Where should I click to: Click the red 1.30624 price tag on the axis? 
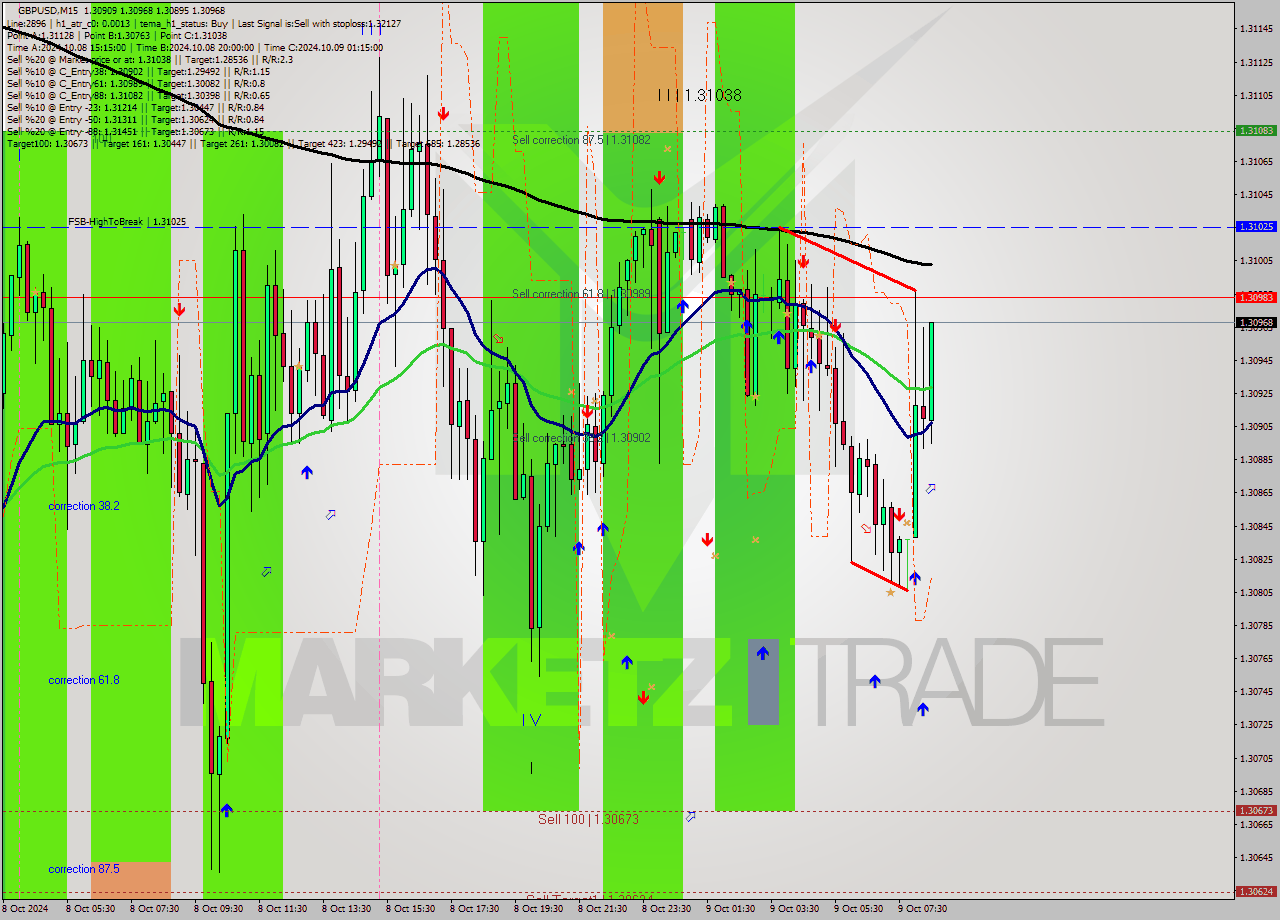pos(1256,891)
